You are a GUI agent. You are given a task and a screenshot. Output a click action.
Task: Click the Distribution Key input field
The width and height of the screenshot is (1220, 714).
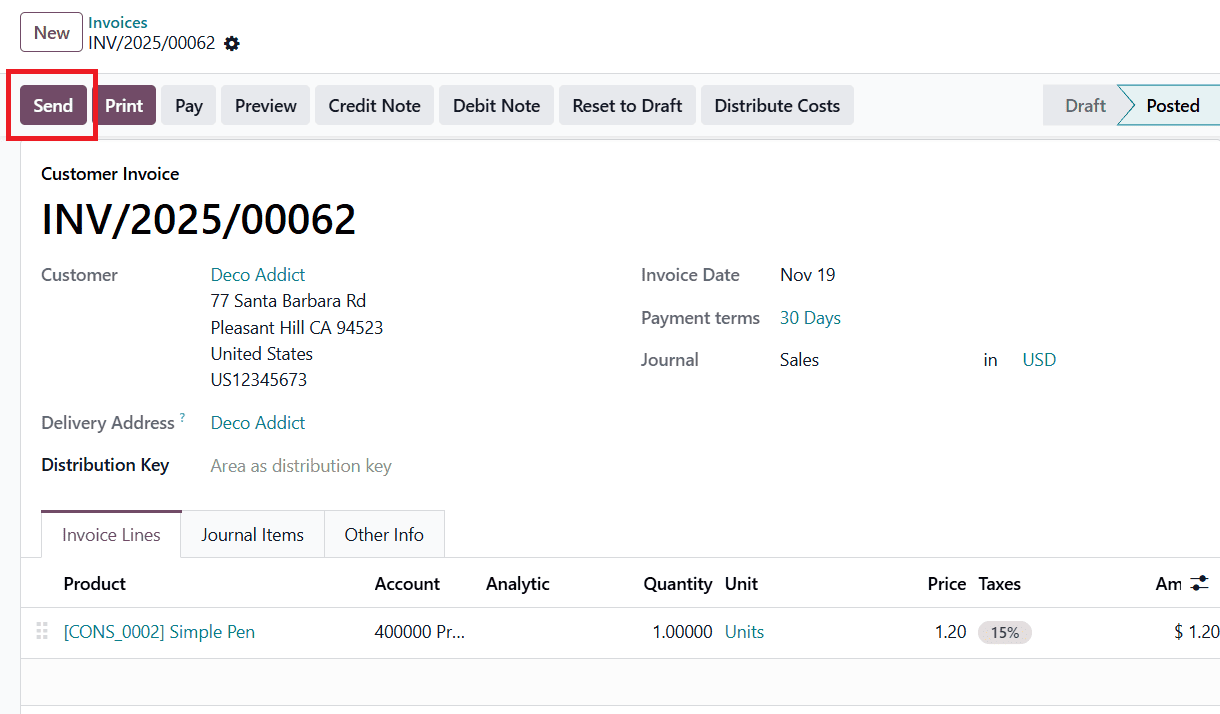[300, 465]
